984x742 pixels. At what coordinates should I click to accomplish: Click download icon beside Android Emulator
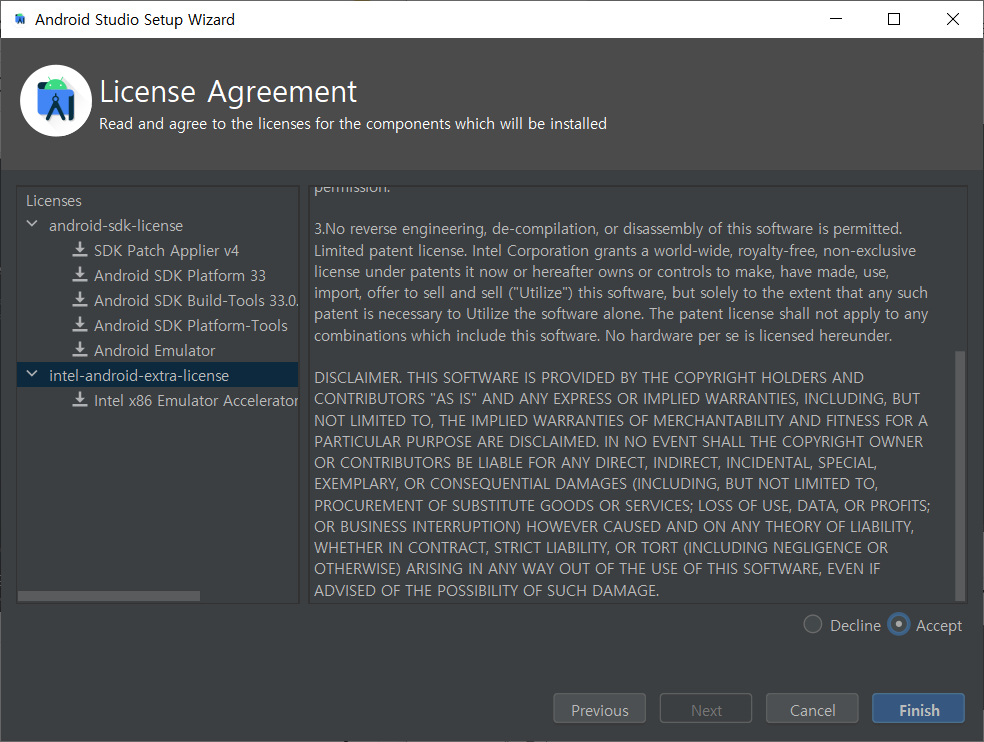point(80,350)
